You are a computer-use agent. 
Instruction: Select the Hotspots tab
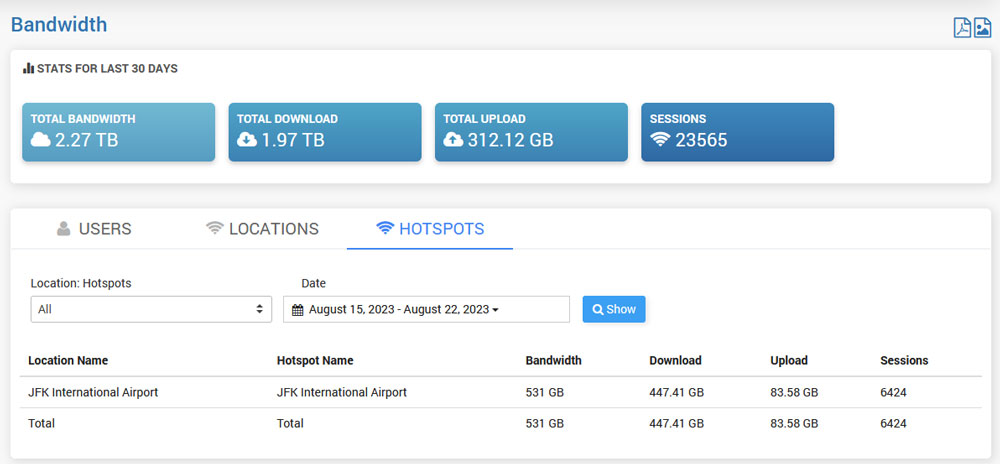point(430,229)
